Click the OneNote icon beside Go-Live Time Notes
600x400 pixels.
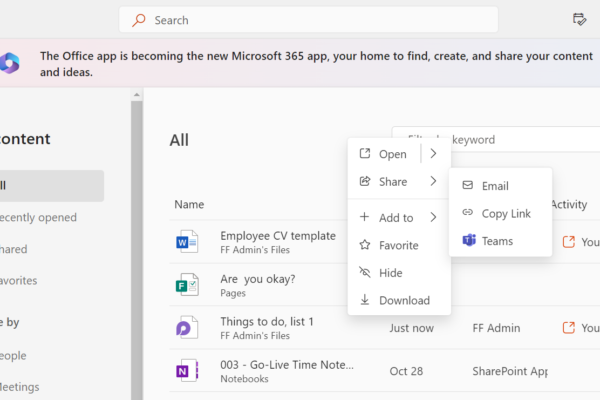(188, 371)
